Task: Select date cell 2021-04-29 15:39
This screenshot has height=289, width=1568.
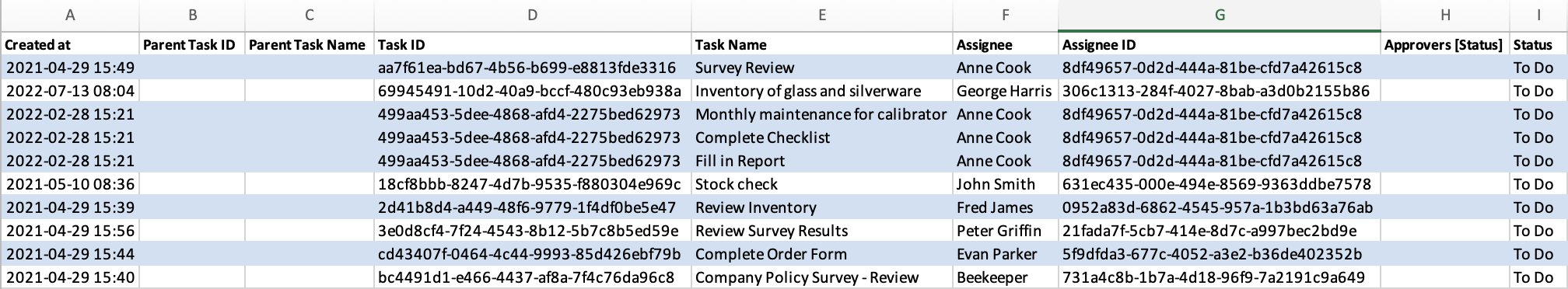Action: (71, 207)
